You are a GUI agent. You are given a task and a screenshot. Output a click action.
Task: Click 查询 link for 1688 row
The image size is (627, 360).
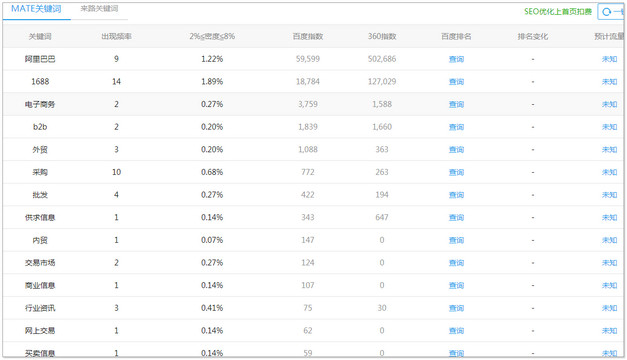[x=456, y=82]
